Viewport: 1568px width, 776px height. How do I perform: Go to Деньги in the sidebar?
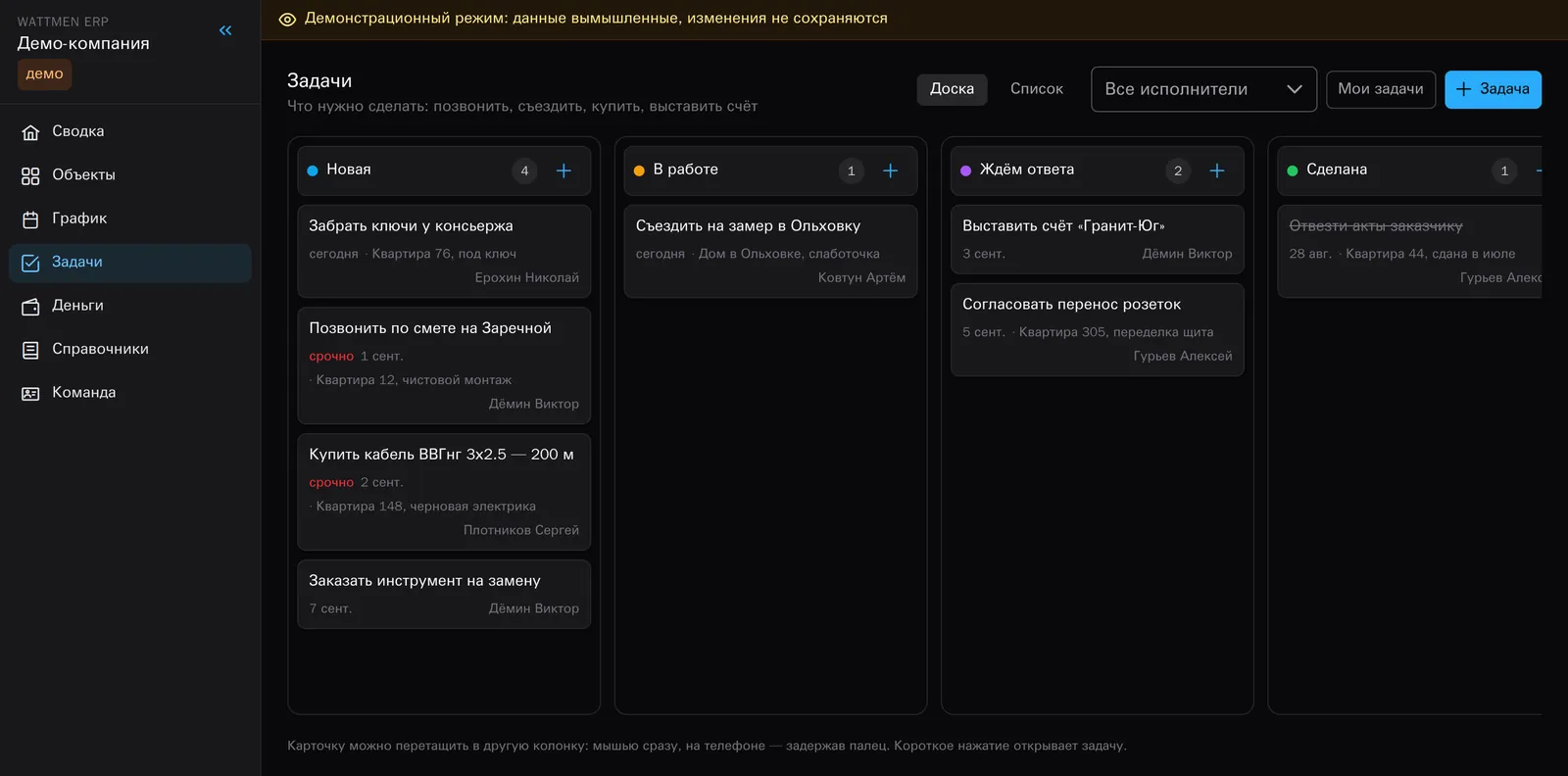(x=130, y=306)
